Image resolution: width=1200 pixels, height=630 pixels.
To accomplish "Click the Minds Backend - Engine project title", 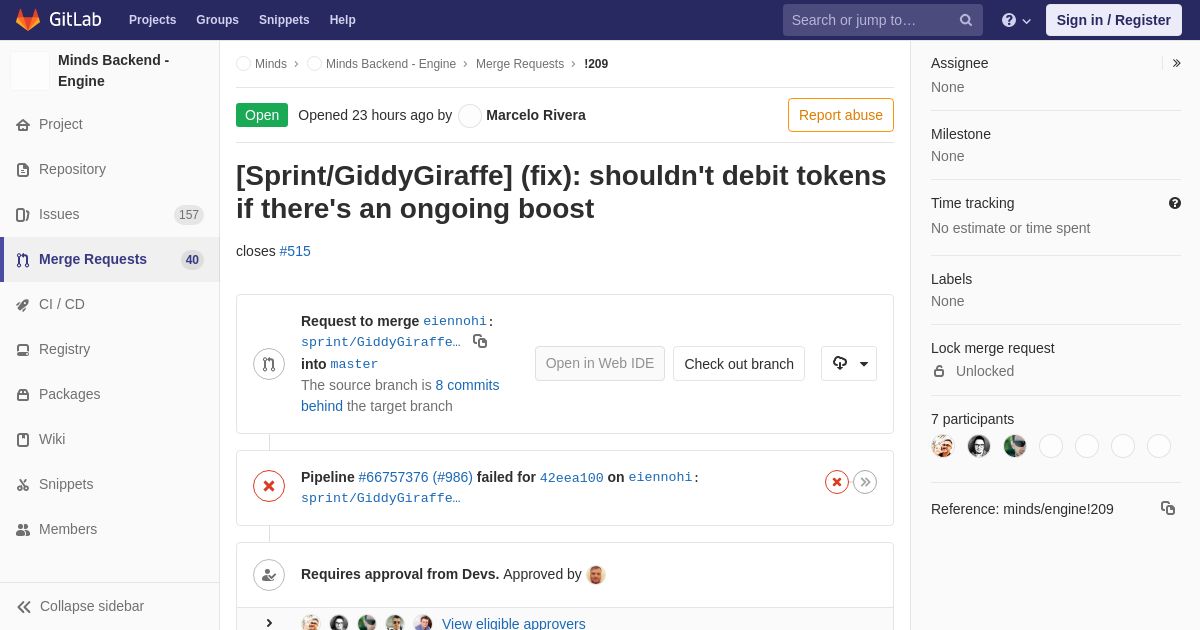I will tap(114, 70).
